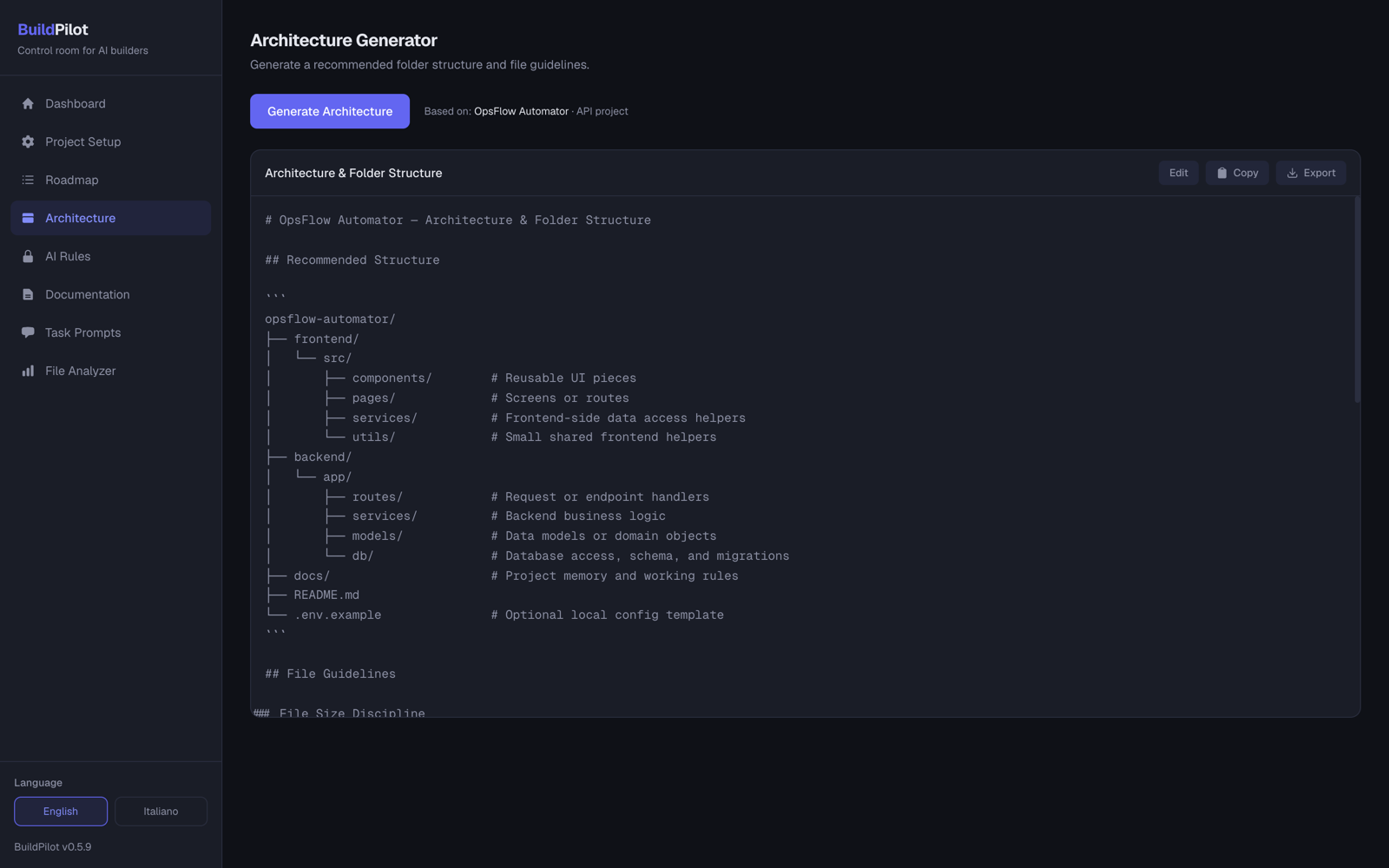The image size is (1389, 868).
Task: Click the Project Setup gear icon
Action: click(x=28, y=141)
